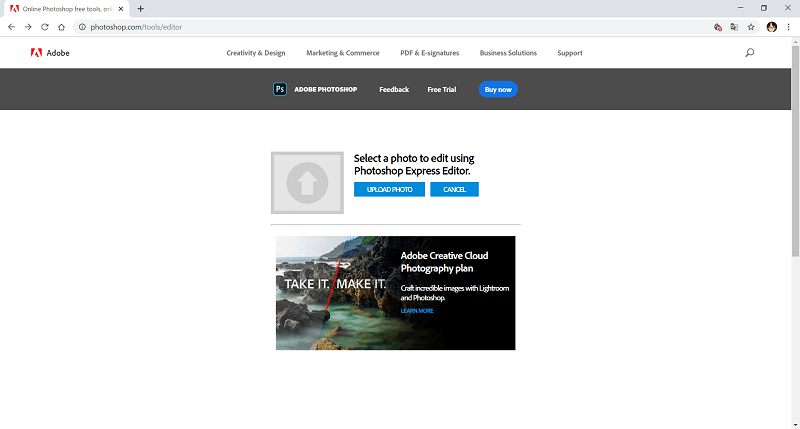This screenshot has height=429, width=800.
Task: Follow the Learn More link in ad
Action: 417,311
